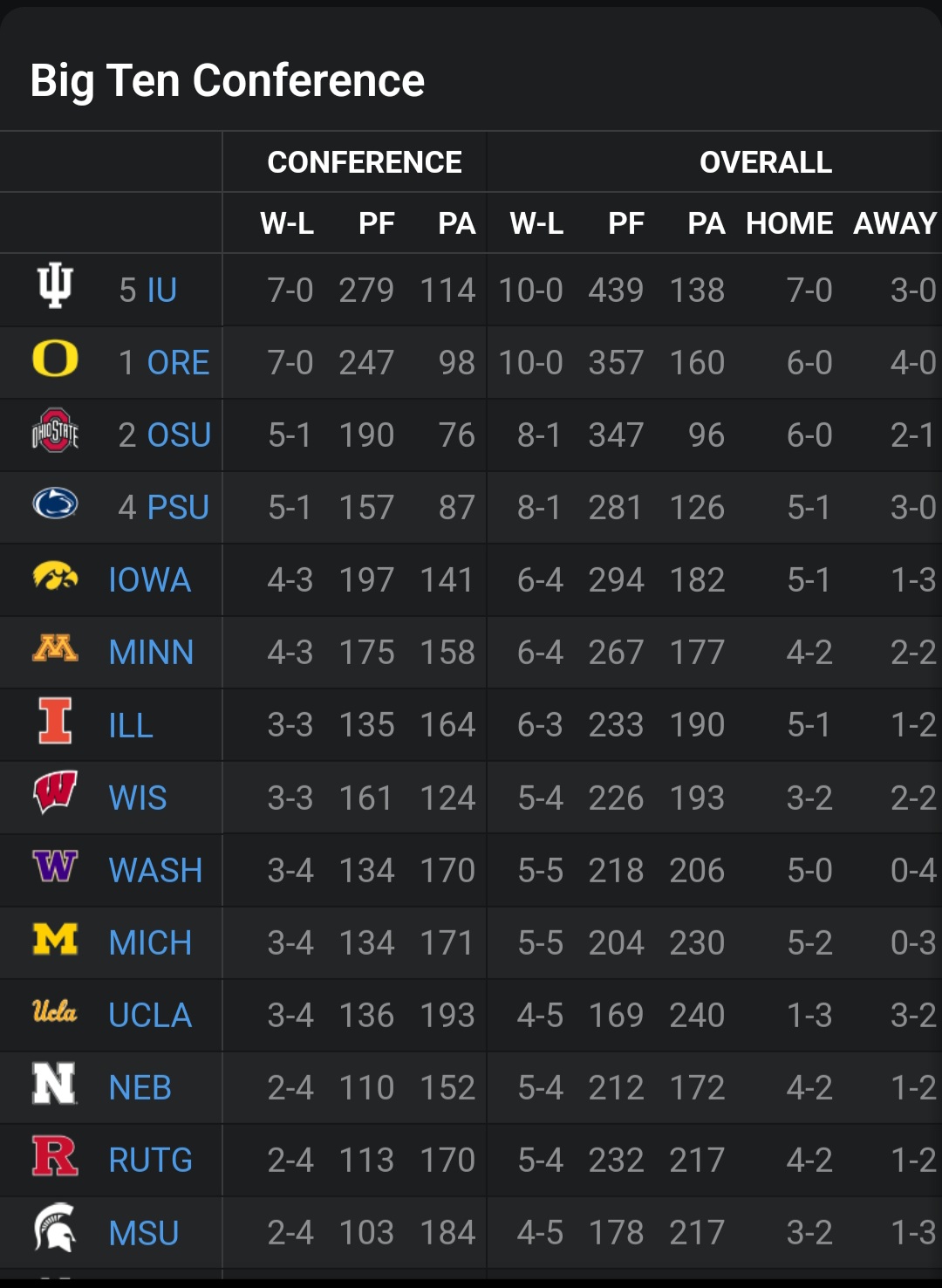942x1288 pixels.
Task: Select the CONFERENCE column group header
Action: (x=365, y=162)
